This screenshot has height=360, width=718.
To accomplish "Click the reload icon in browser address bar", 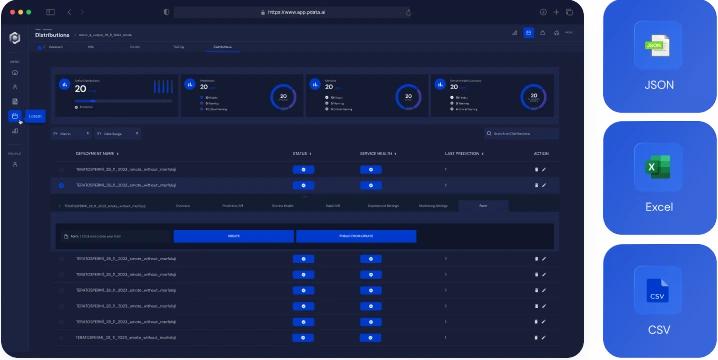I will [408, 13].
